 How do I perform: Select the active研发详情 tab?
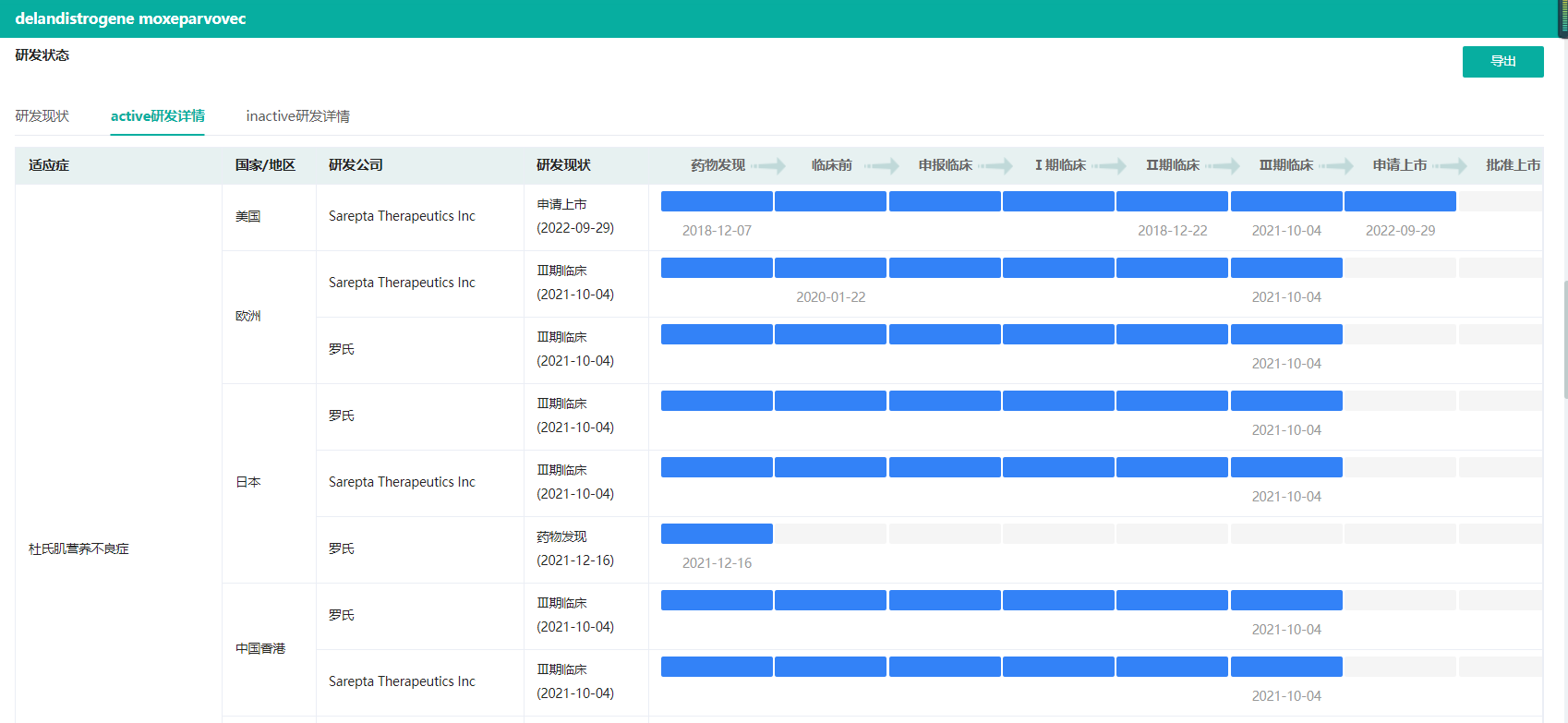158,116
